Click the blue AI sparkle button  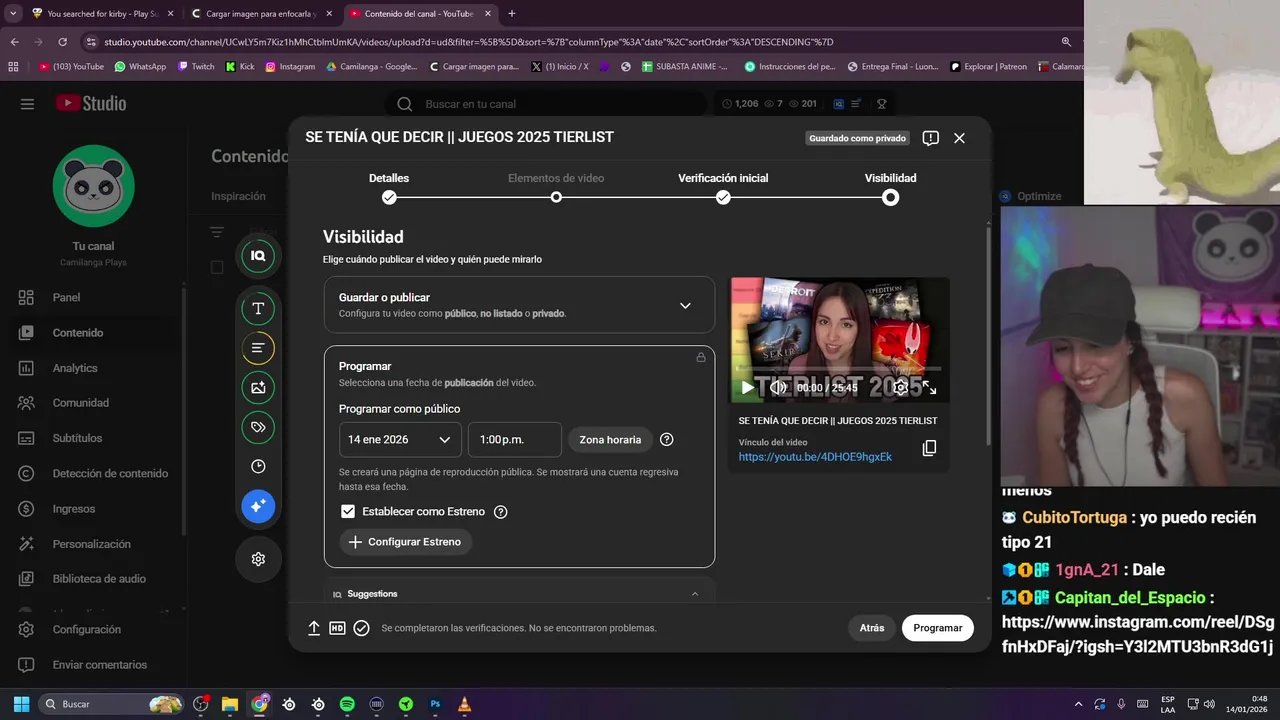(258, 506)
